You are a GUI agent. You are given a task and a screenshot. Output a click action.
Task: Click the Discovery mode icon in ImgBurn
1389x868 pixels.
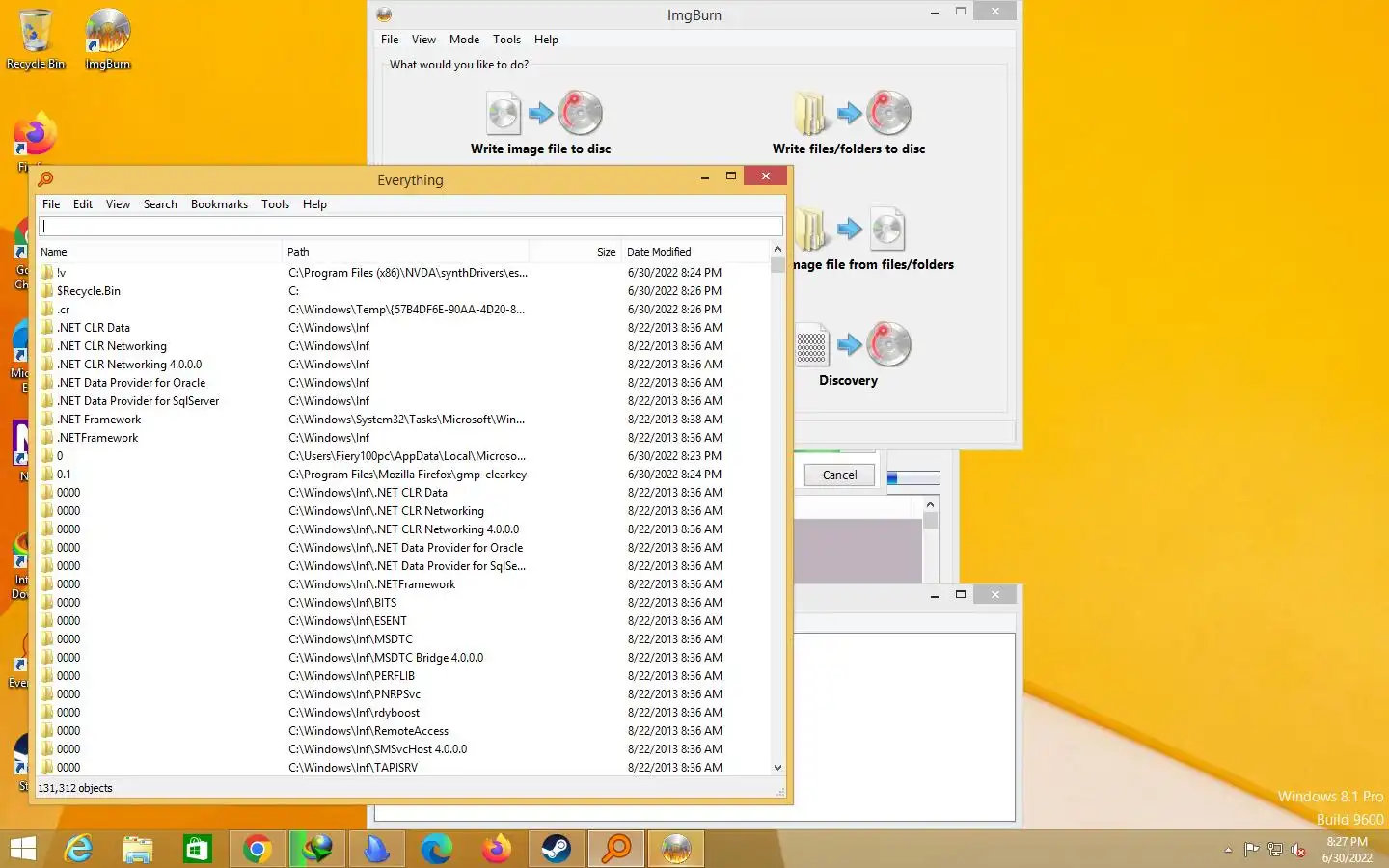852,345
